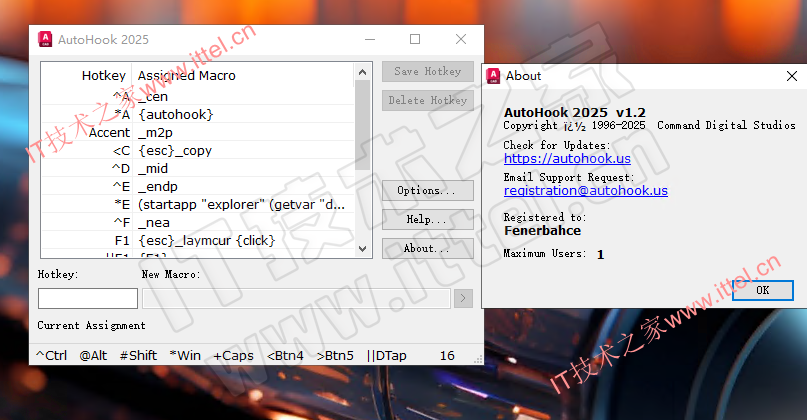Open the Options... dialog
Screen dimensions: 807x420
point(428,190)
